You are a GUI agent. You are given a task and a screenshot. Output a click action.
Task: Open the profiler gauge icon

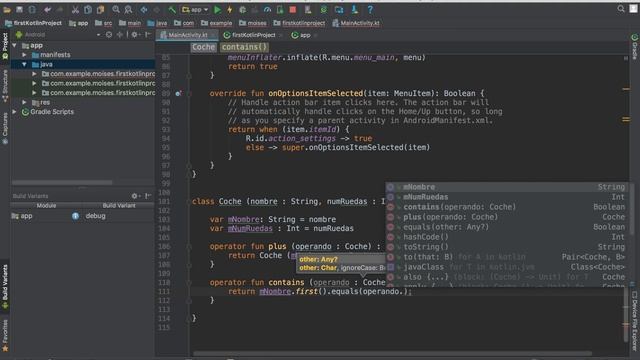[x=267, y=9]
